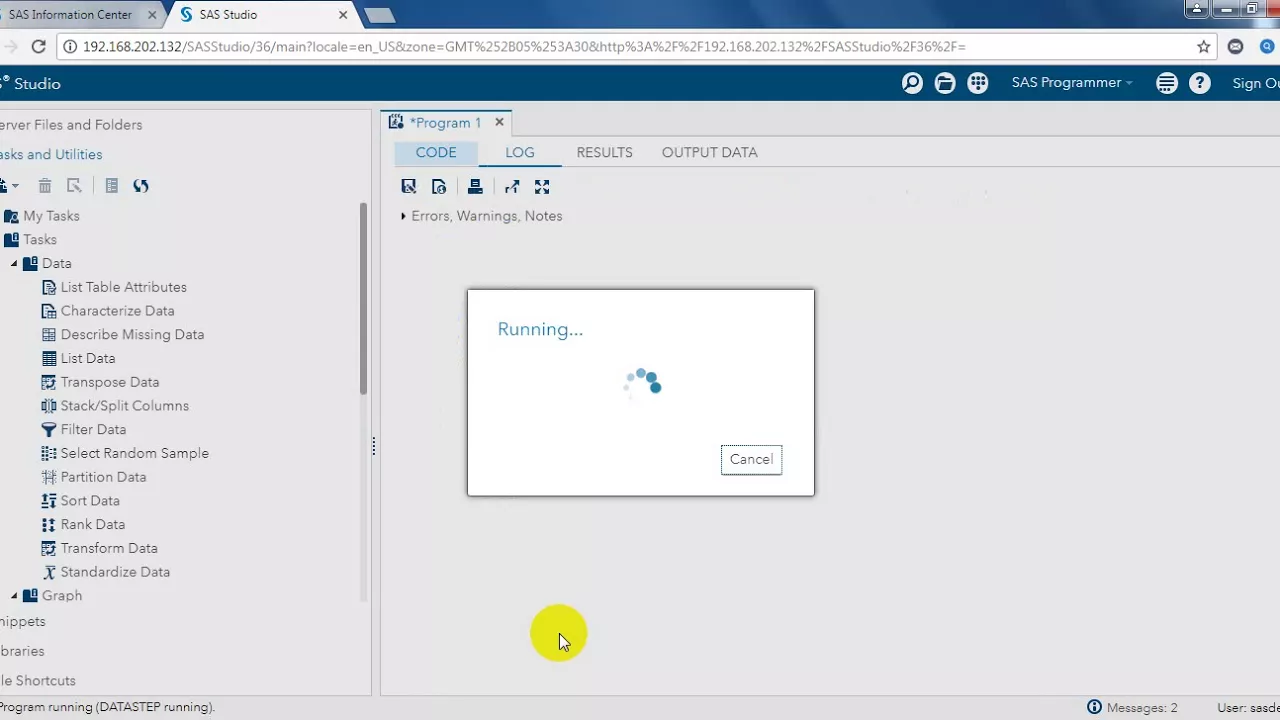Open Stack/Split Columns task
Image resolution: width=1280 pixels, height=720 pixels.
click(x=115, y=406)
